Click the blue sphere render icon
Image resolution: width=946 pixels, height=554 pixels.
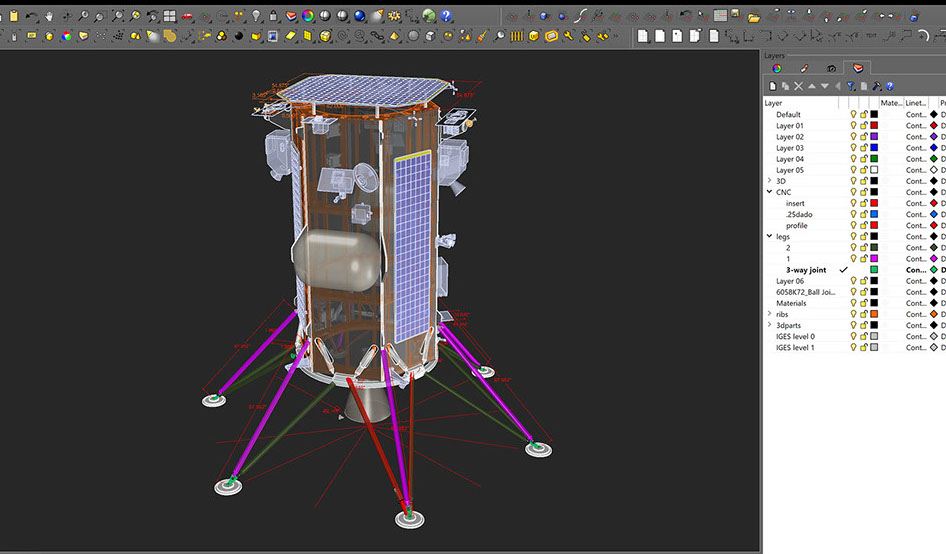pos(359,16)
